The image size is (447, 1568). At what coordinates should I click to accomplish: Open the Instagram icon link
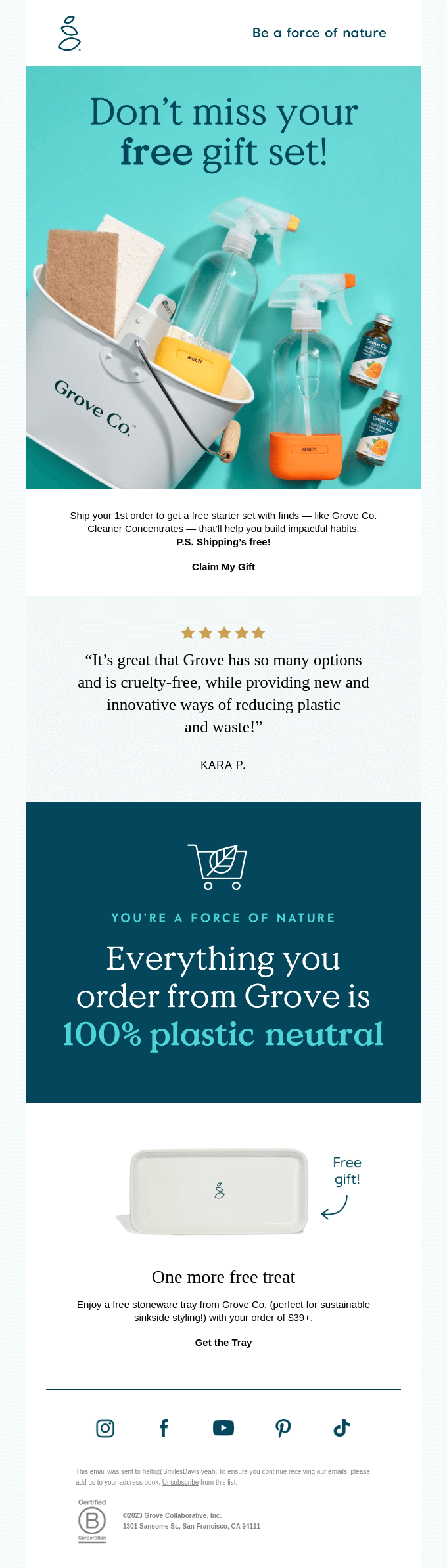click(x=105, y=1428)
